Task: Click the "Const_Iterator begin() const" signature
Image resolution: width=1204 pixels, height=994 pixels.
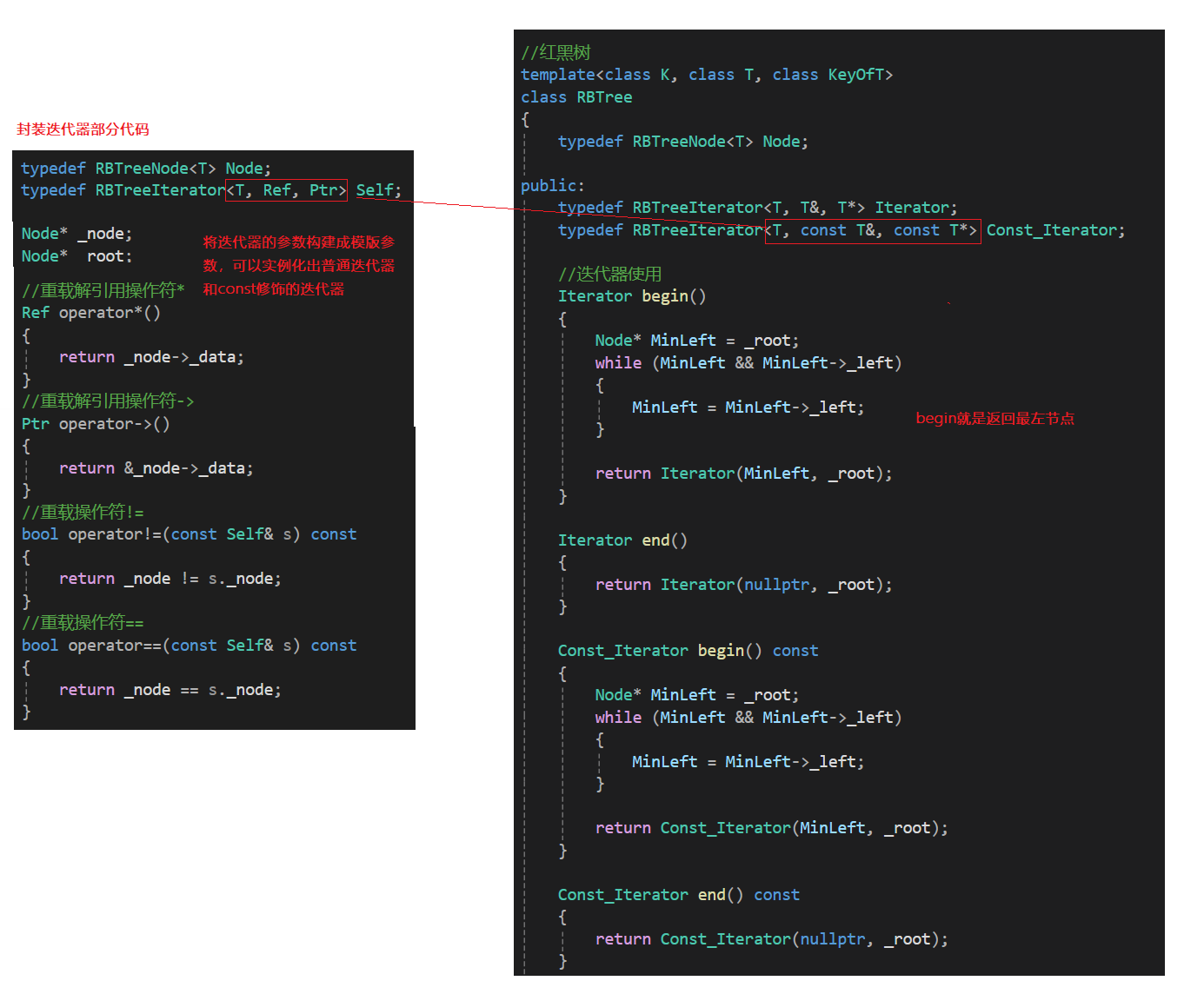Action: point(688,651)
